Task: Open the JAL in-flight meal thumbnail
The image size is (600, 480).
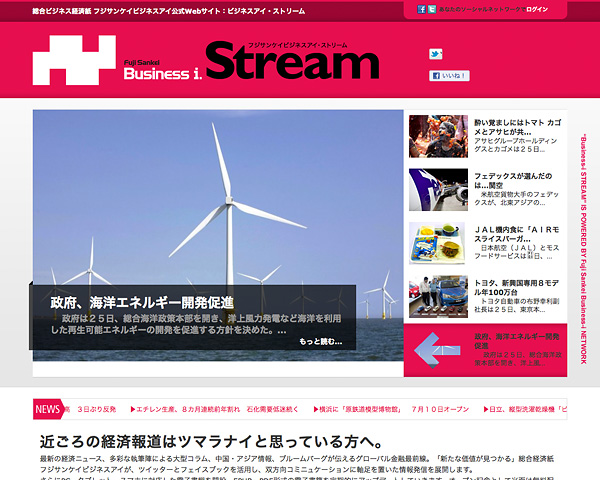Action: pos(437,243)
